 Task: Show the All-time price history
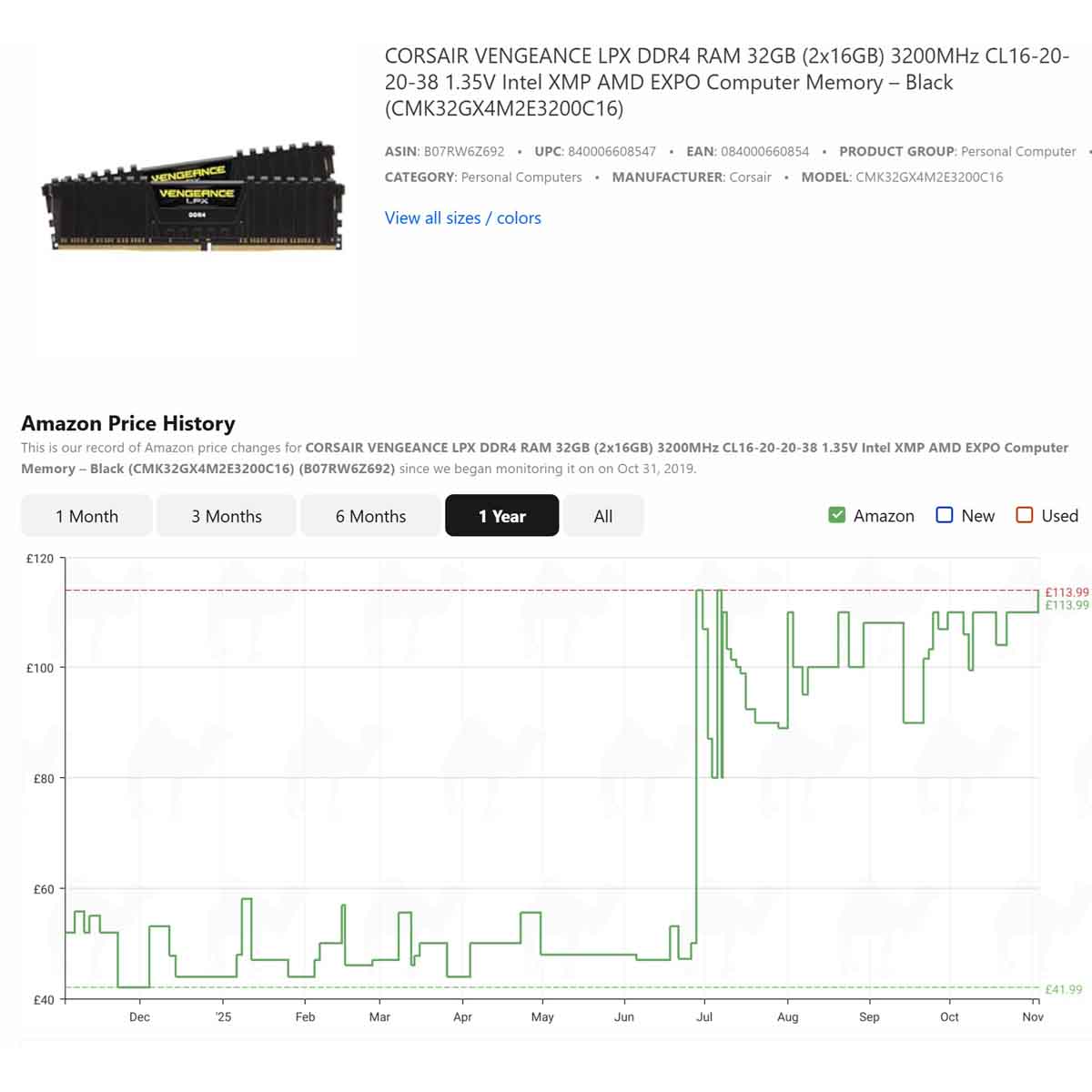pyautogui.click(x=603, y=515)
